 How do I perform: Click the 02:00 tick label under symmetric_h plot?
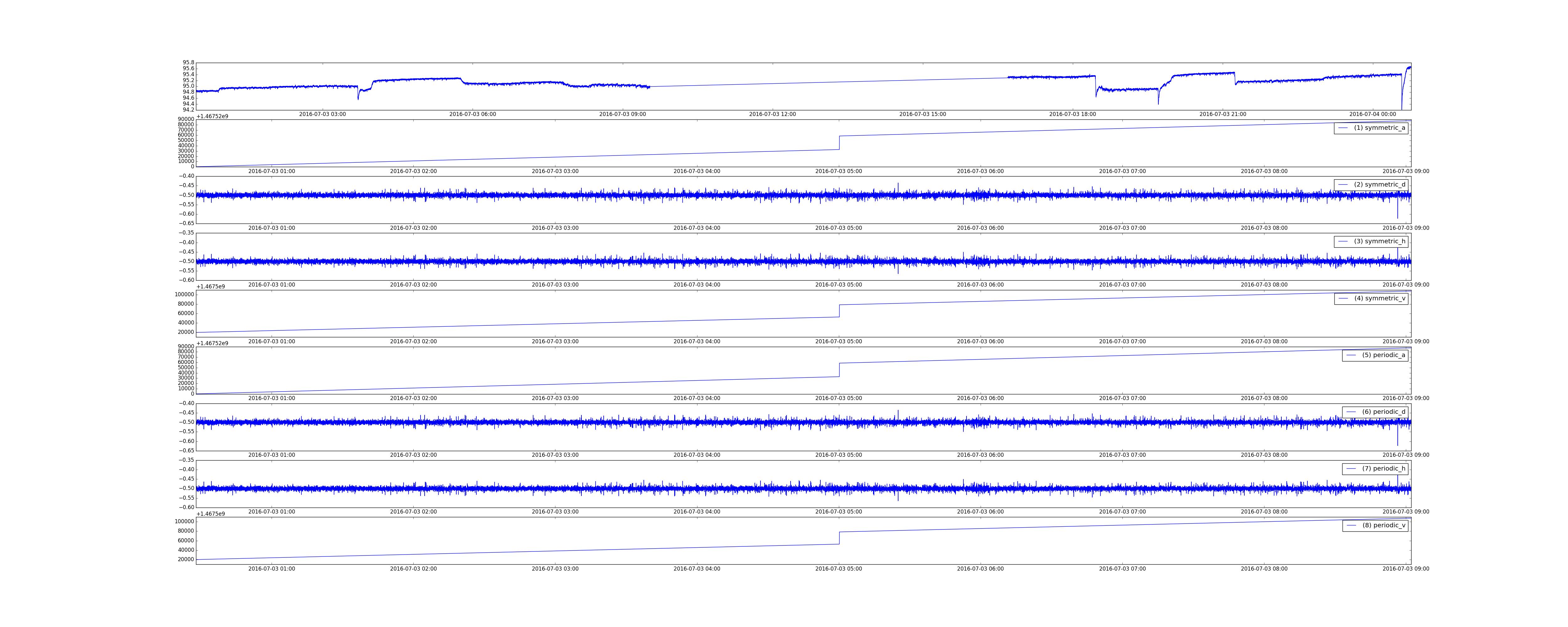pyautogui.click(x=413, y=285)
